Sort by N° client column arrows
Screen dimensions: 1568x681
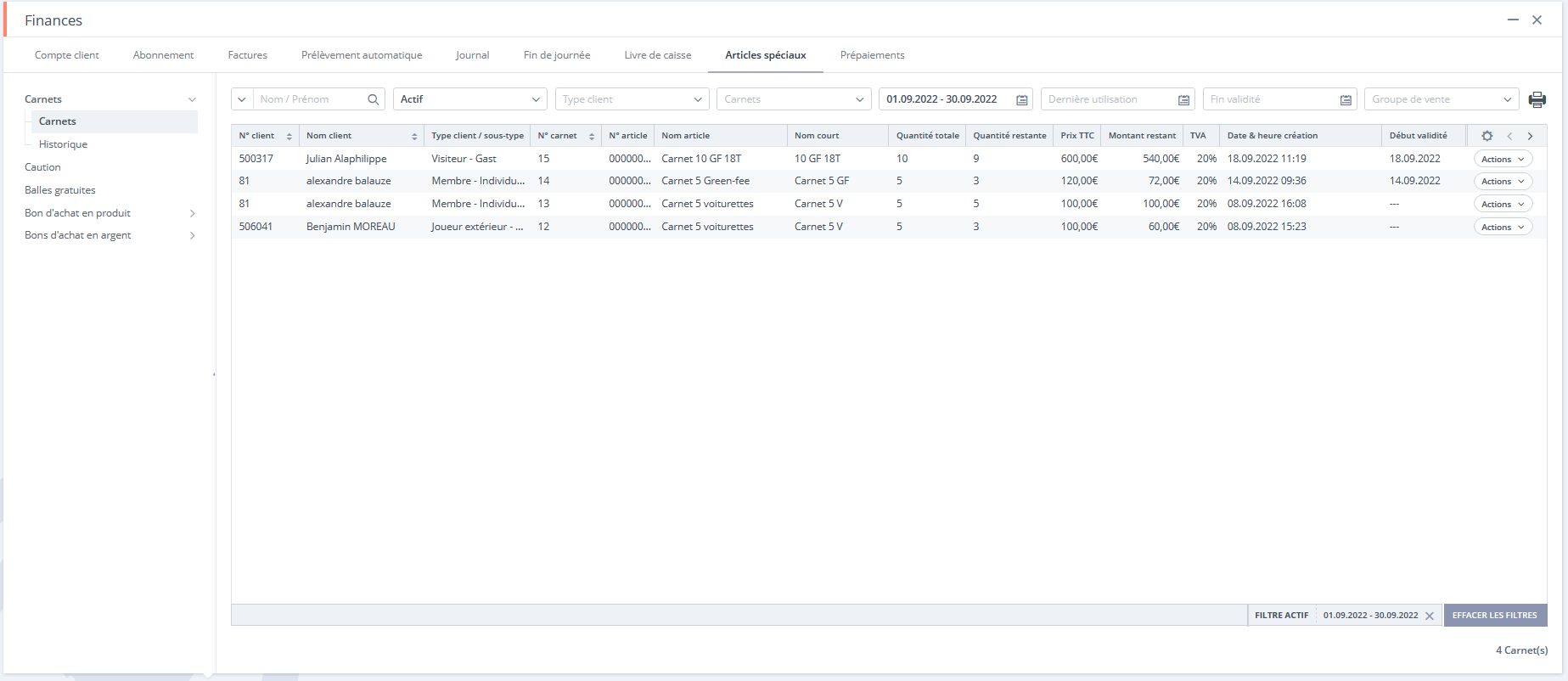[289, 136]
